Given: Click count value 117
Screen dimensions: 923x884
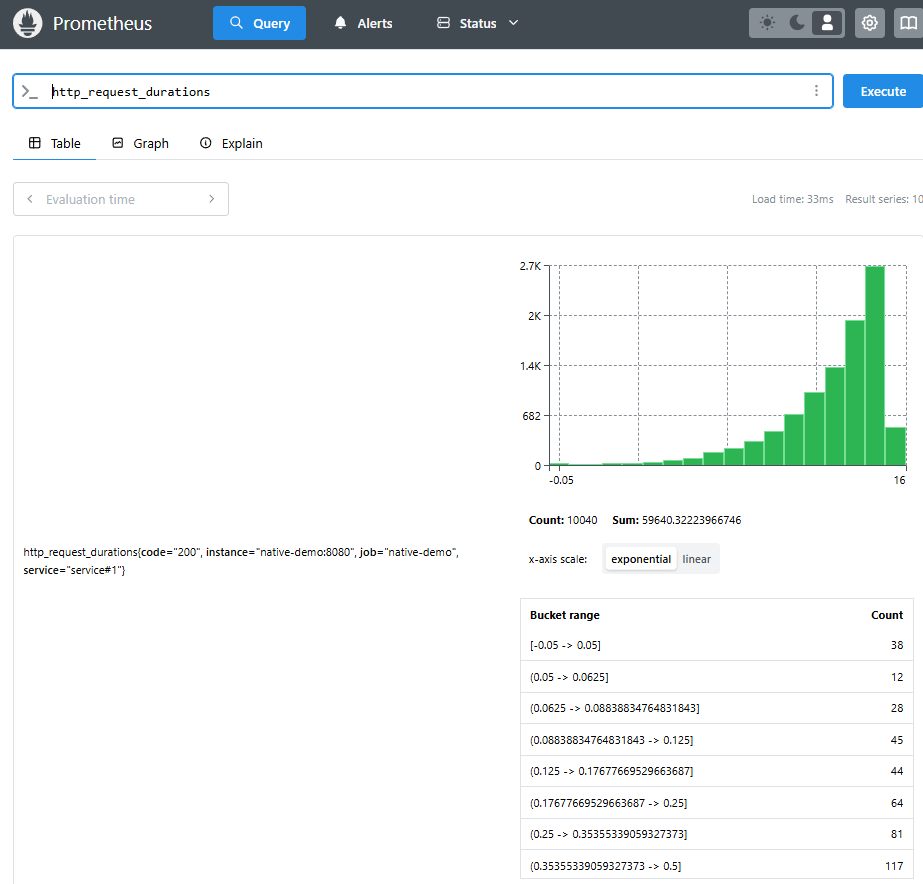Looking at the screenshot, I should [894, 866].
